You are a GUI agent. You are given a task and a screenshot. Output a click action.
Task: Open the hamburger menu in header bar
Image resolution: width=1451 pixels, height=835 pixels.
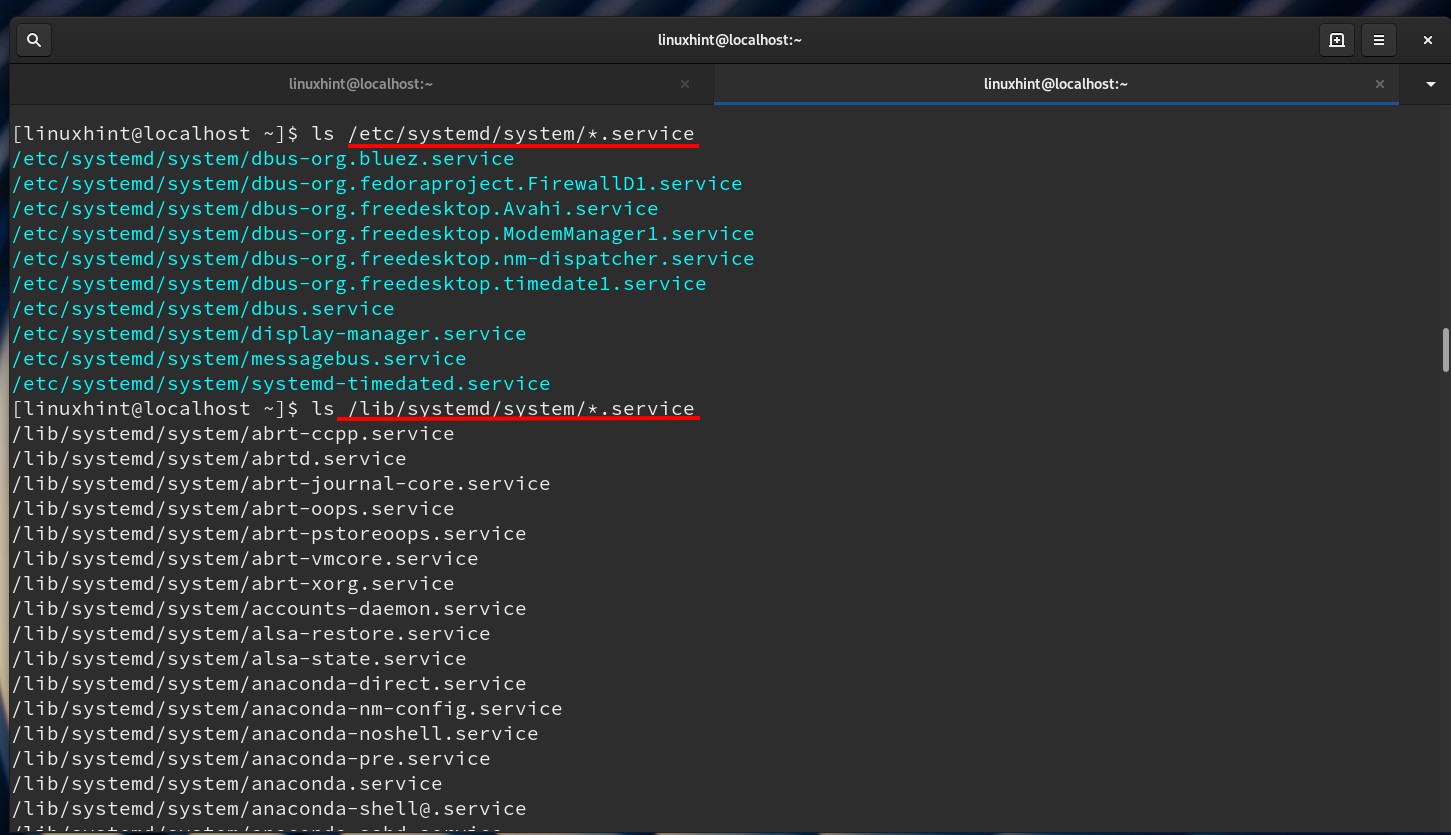(1379, 40)
